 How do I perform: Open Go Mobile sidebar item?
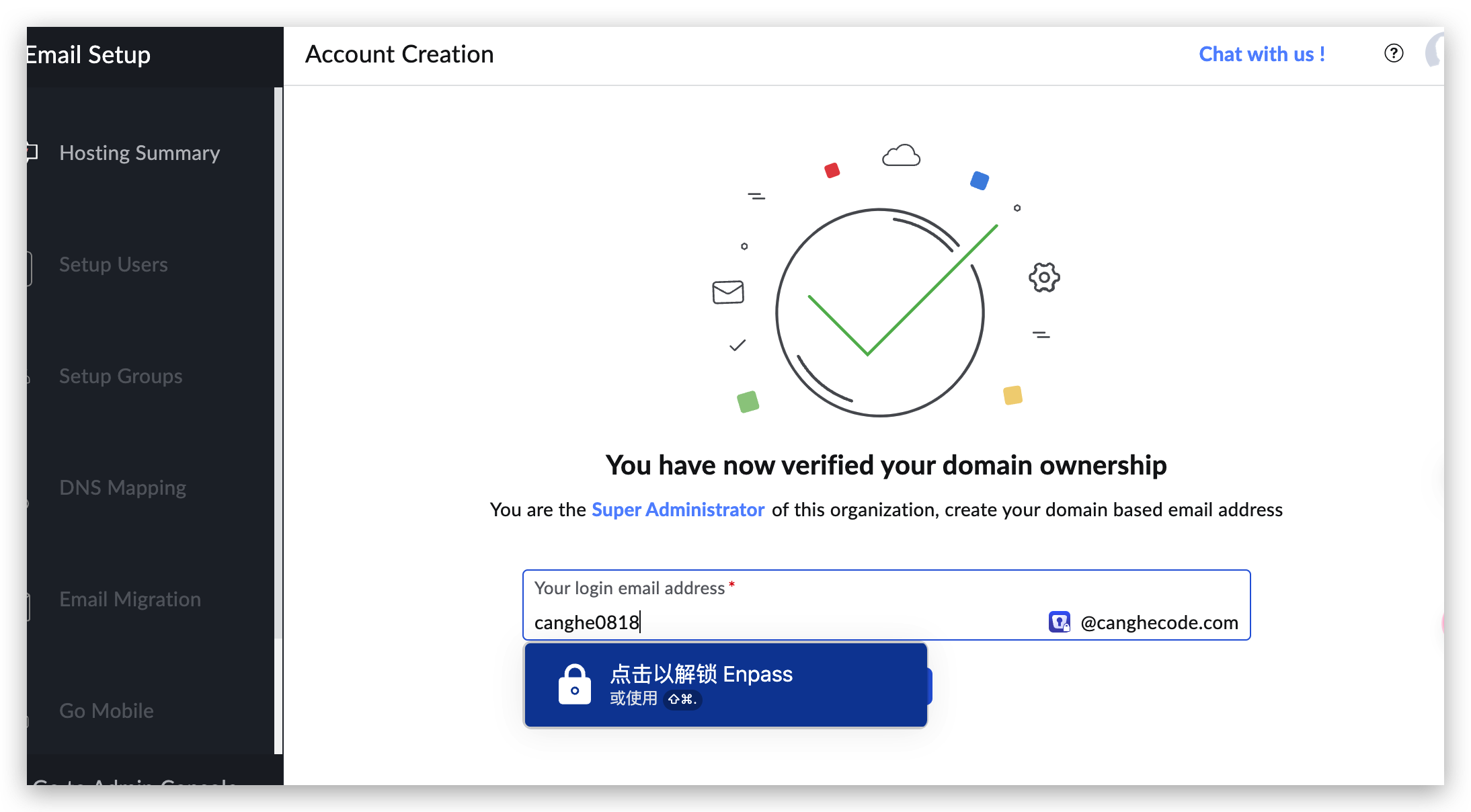[106, 710]
